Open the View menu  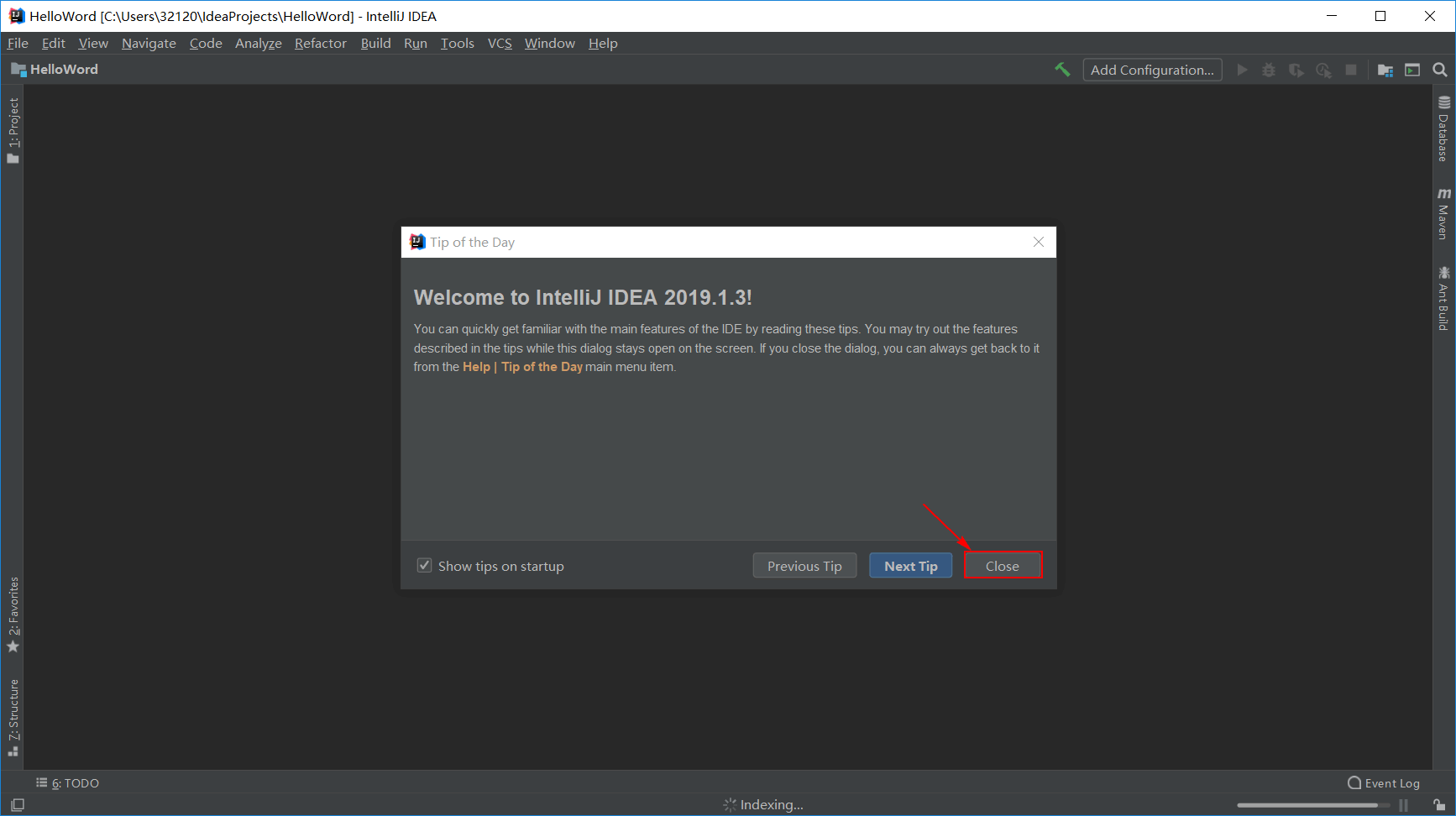pyautogui.click(x=93, y=44)
